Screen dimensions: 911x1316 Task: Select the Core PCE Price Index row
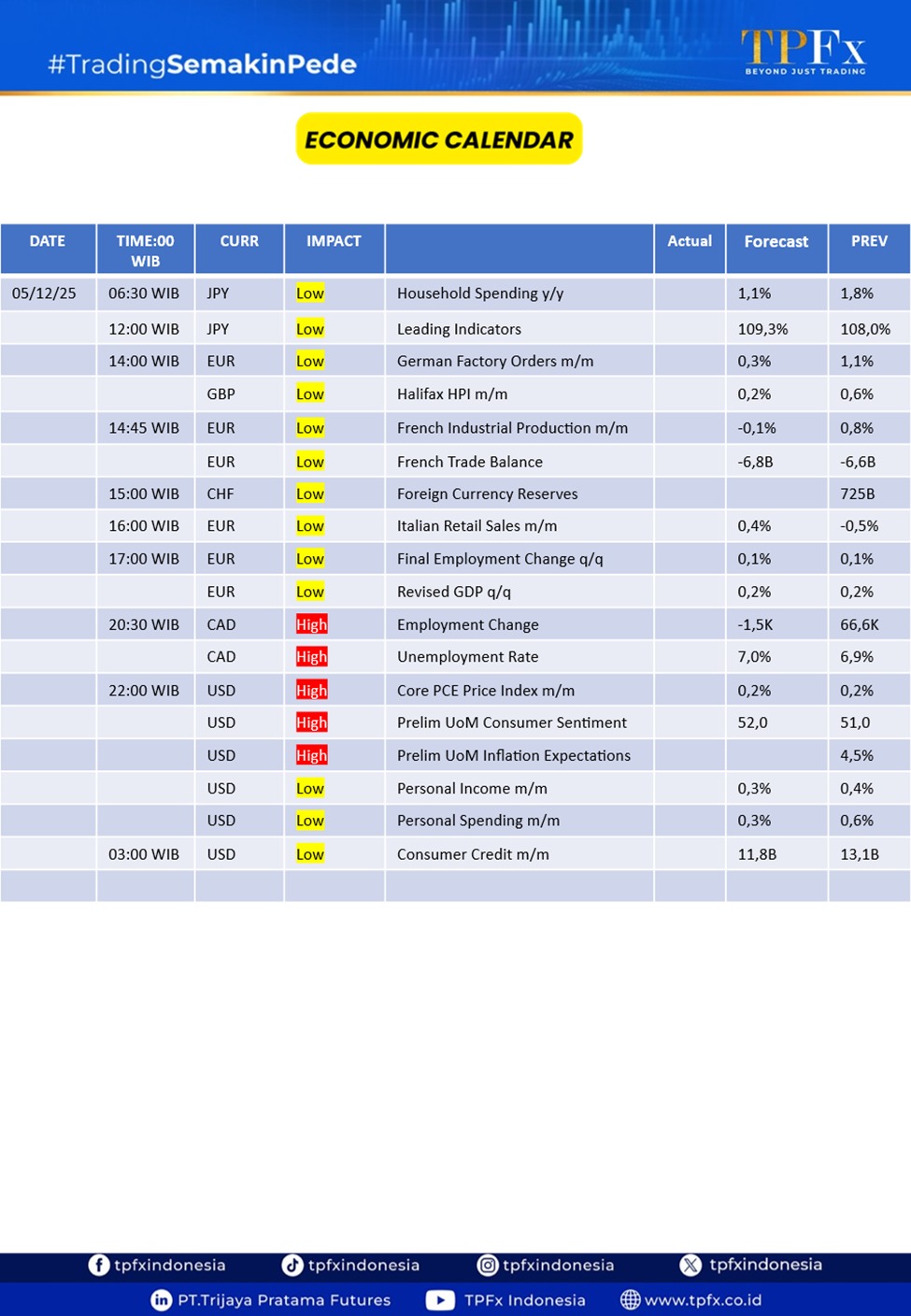pyautogui.click(x=485, y=691)
